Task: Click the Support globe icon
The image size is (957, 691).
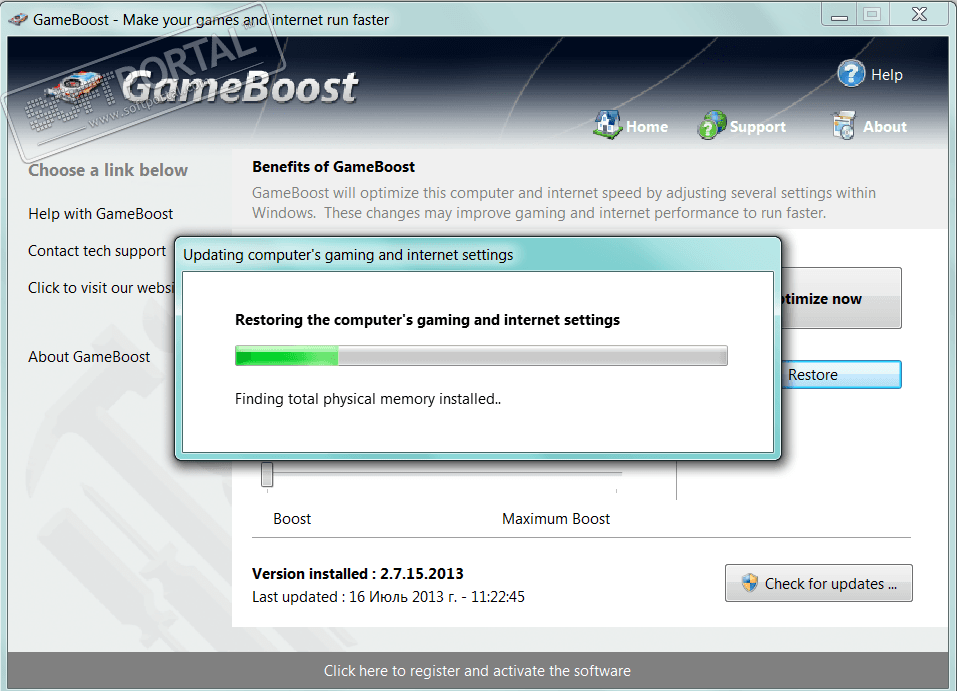Action: [x=712, y=125]
